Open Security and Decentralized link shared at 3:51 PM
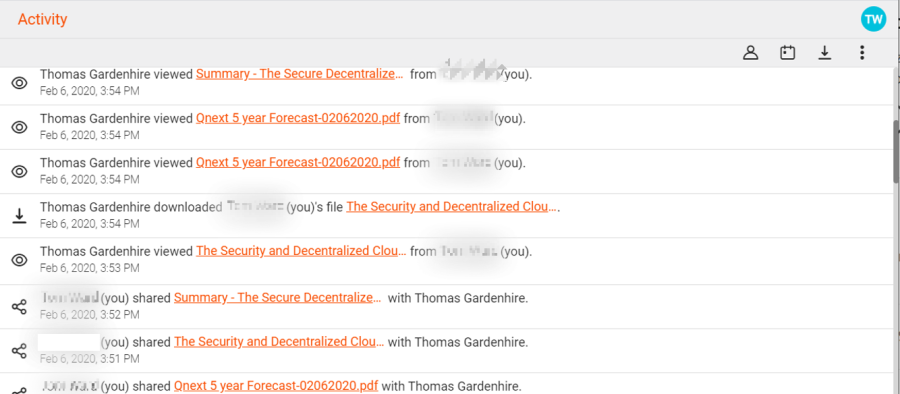Image resolution: width=900 pixels, height=394 pixels. click(280, 342)
